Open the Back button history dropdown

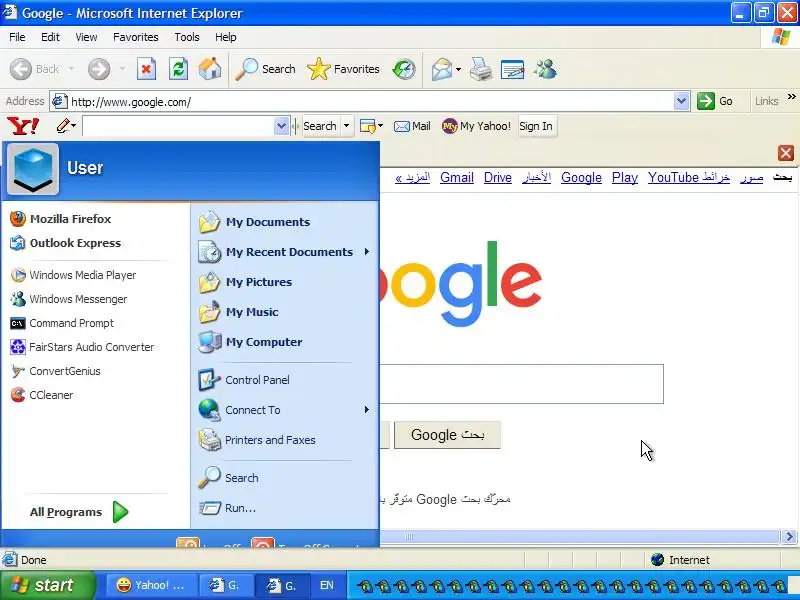point(71,69)
